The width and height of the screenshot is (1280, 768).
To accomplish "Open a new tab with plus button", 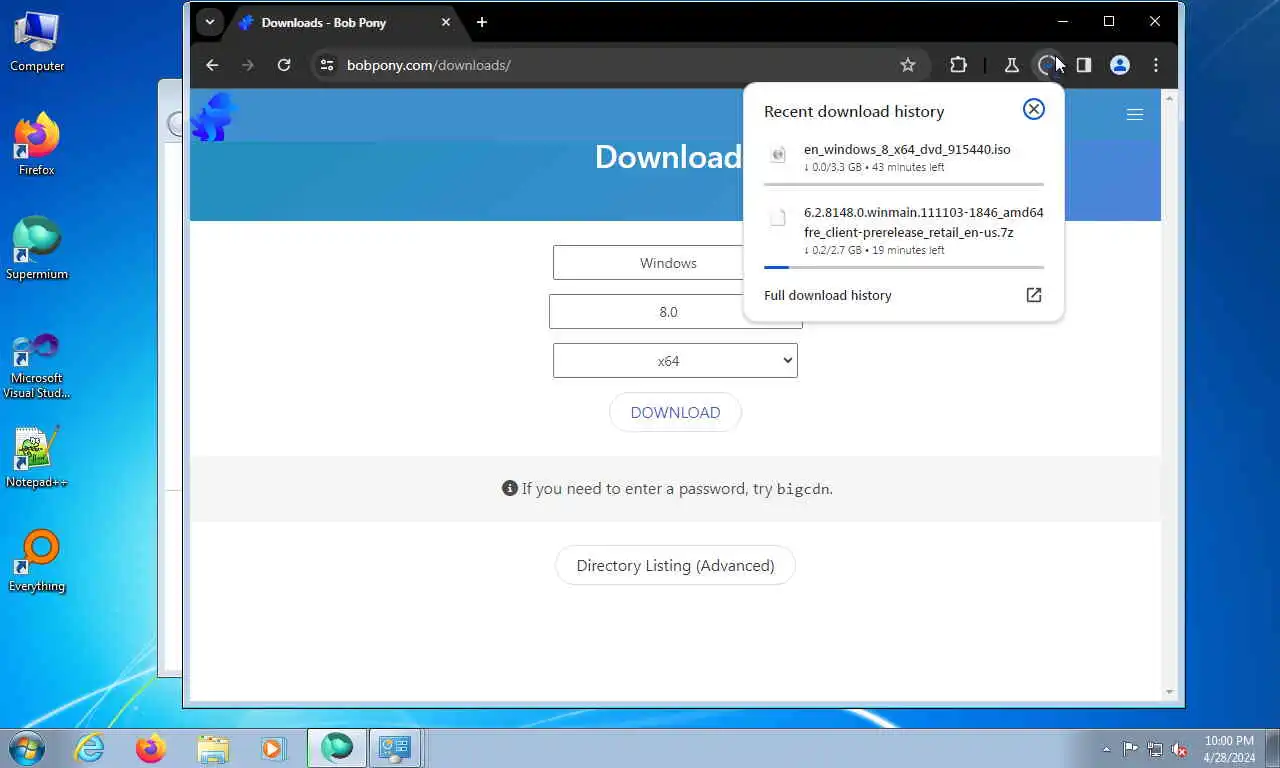I will pyautogui.click(x=482, y=22).
